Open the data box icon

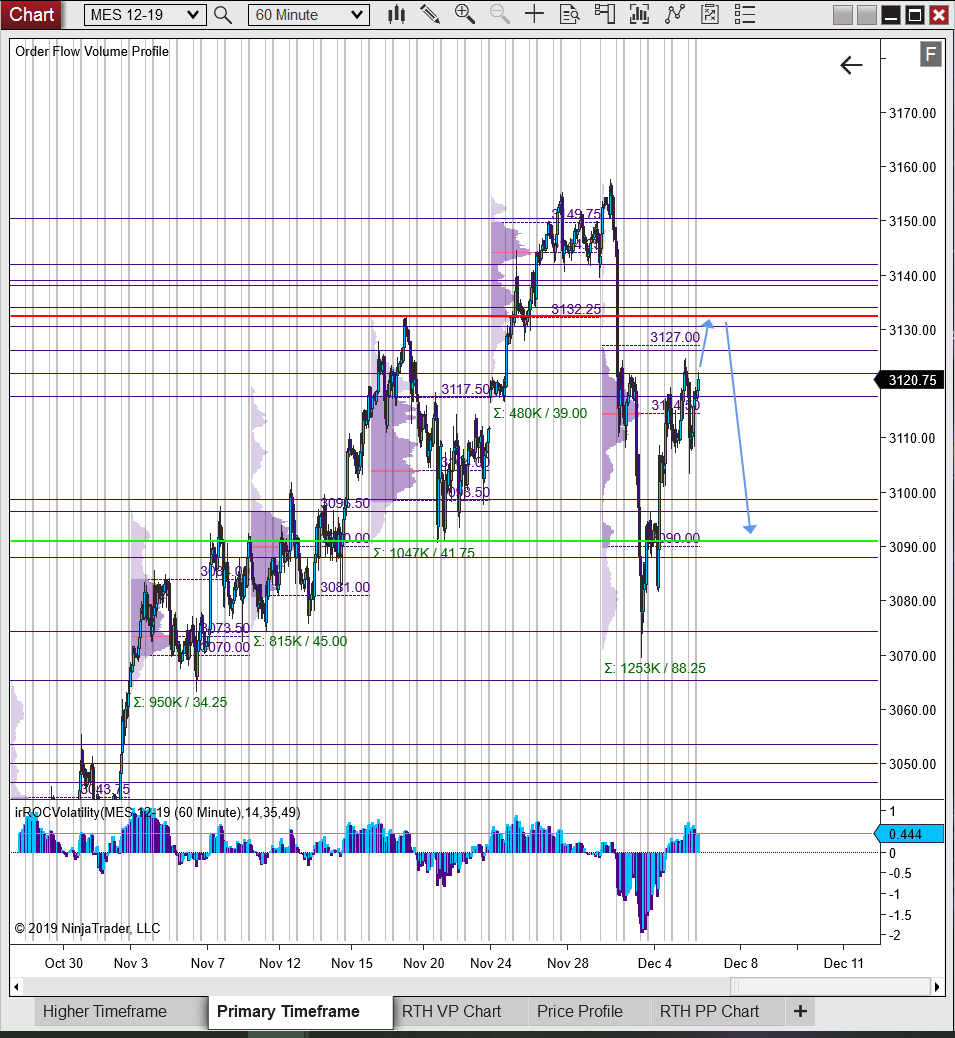[x=569, y=14]
